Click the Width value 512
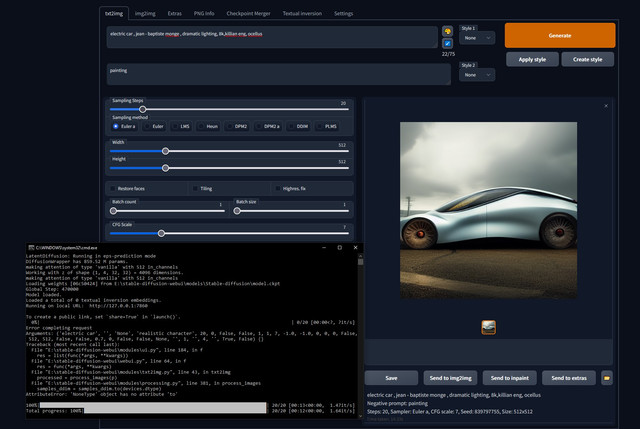640x429 pixels. coord(342,145)
